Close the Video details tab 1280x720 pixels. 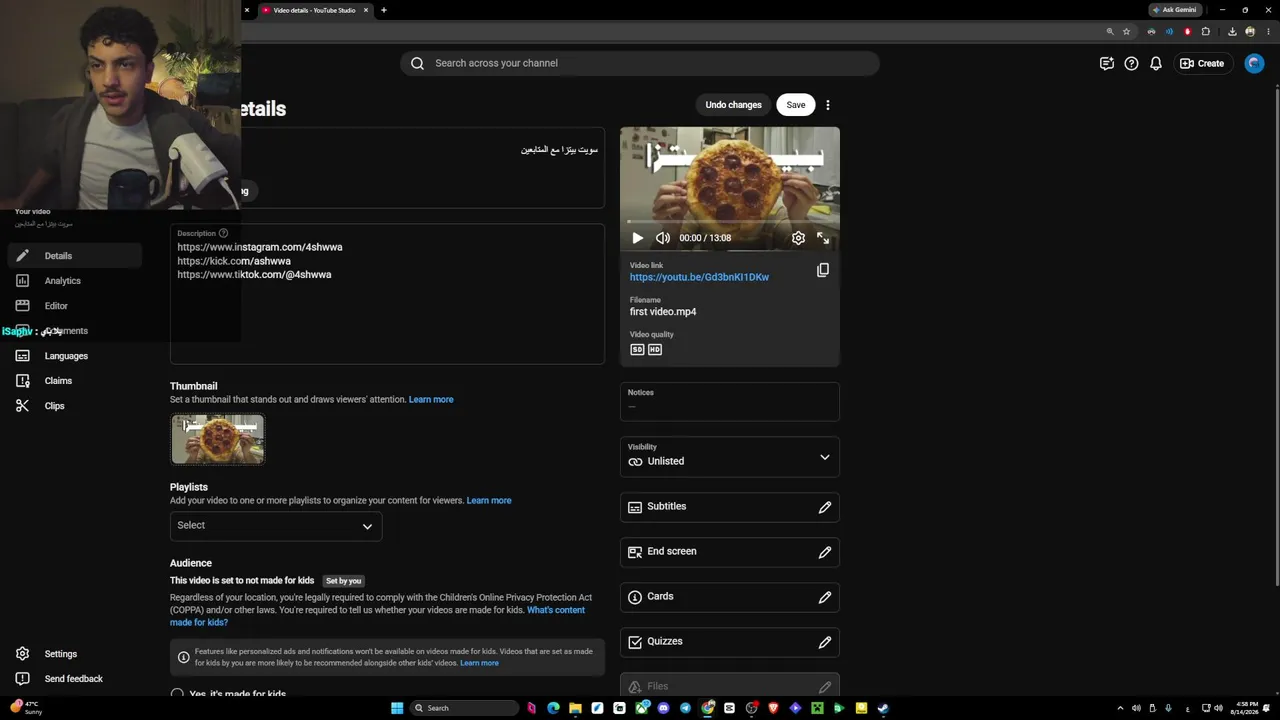tap(366, 10)
